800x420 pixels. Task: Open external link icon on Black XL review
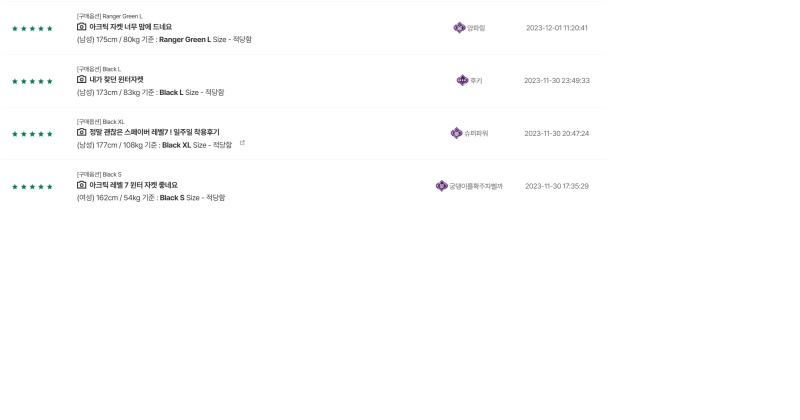[x=242, y=143]
